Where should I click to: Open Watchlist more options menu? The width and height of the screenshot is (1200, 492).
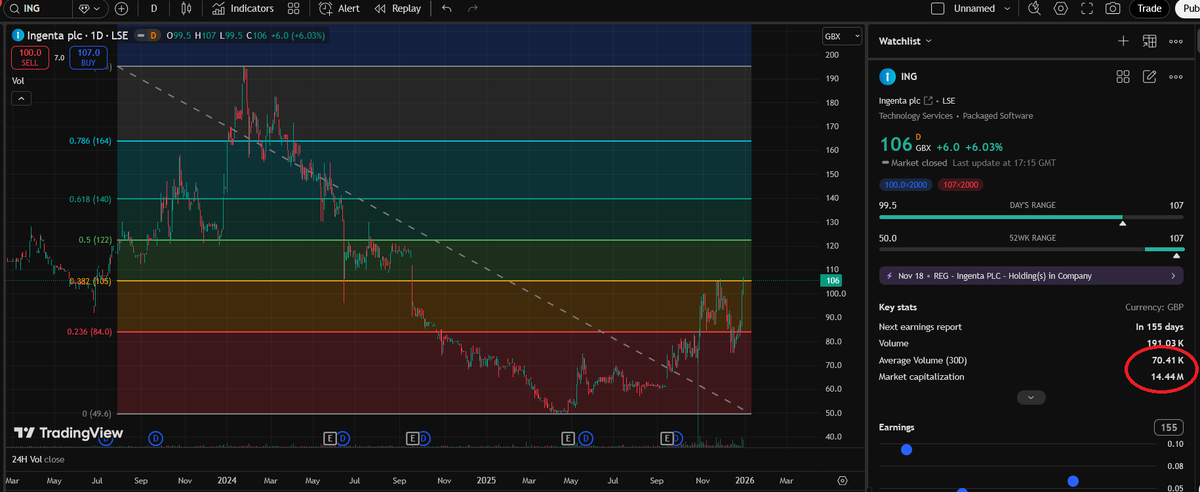click(1177, 41)
